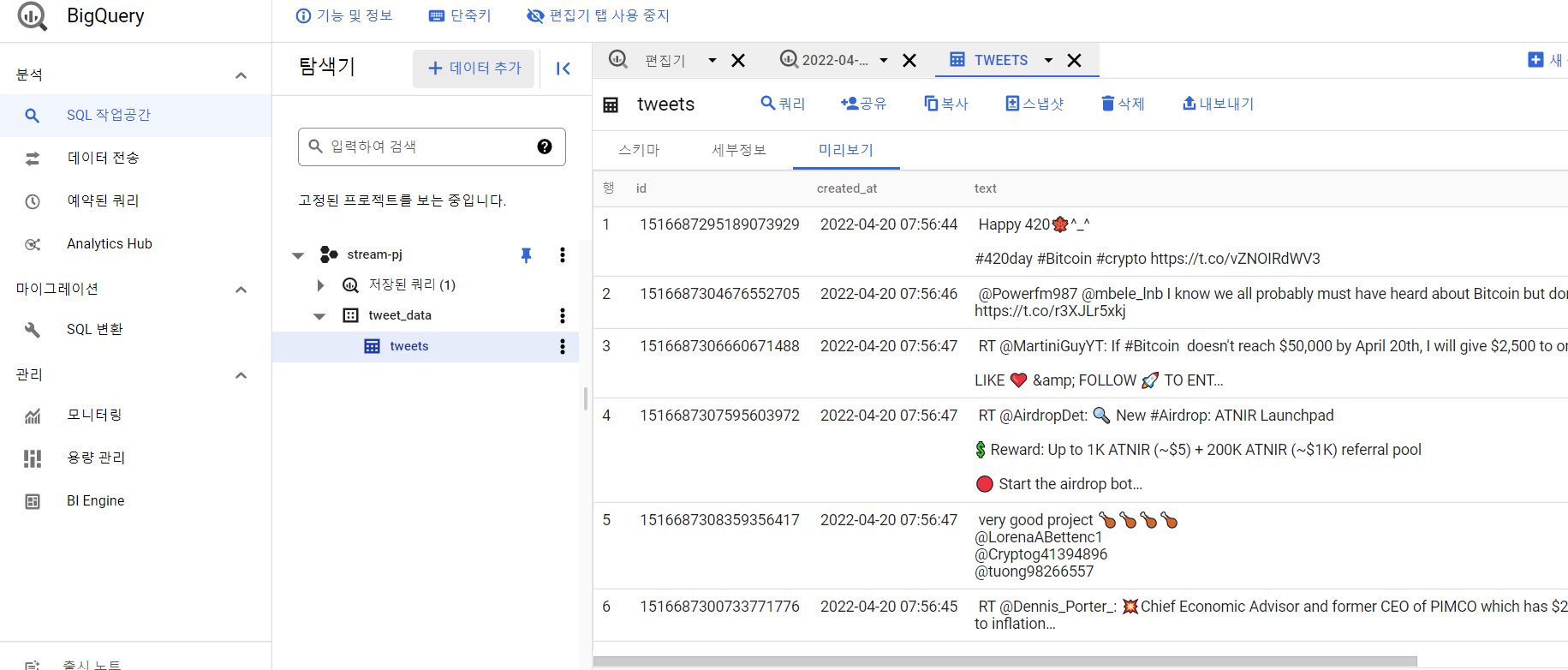This screenshot has width=1568, height=670.
Task: Click the created_at column header
Action: pos(847,188)
